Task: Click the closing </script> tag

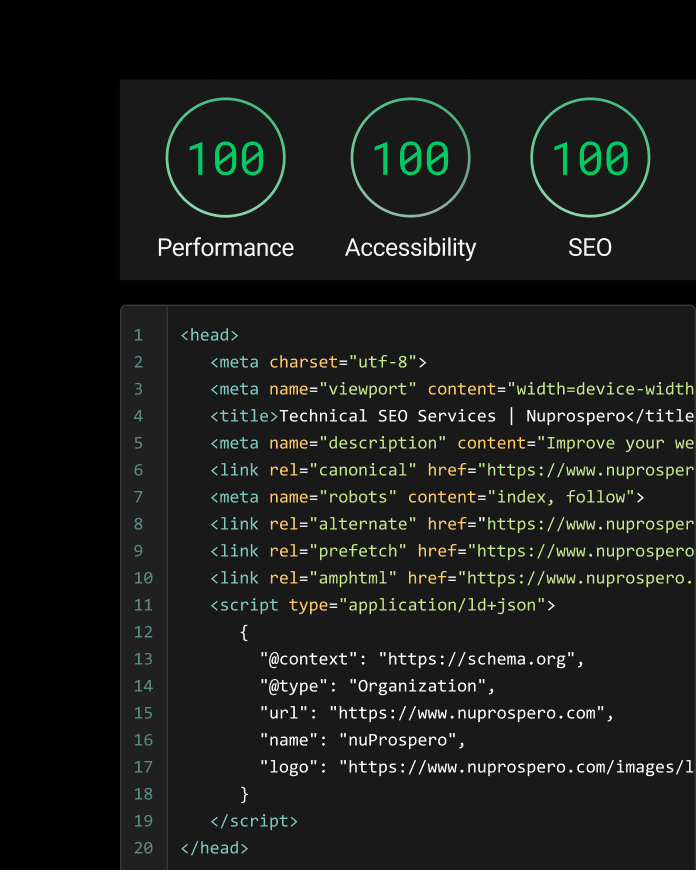Action: tap(254, 821)
